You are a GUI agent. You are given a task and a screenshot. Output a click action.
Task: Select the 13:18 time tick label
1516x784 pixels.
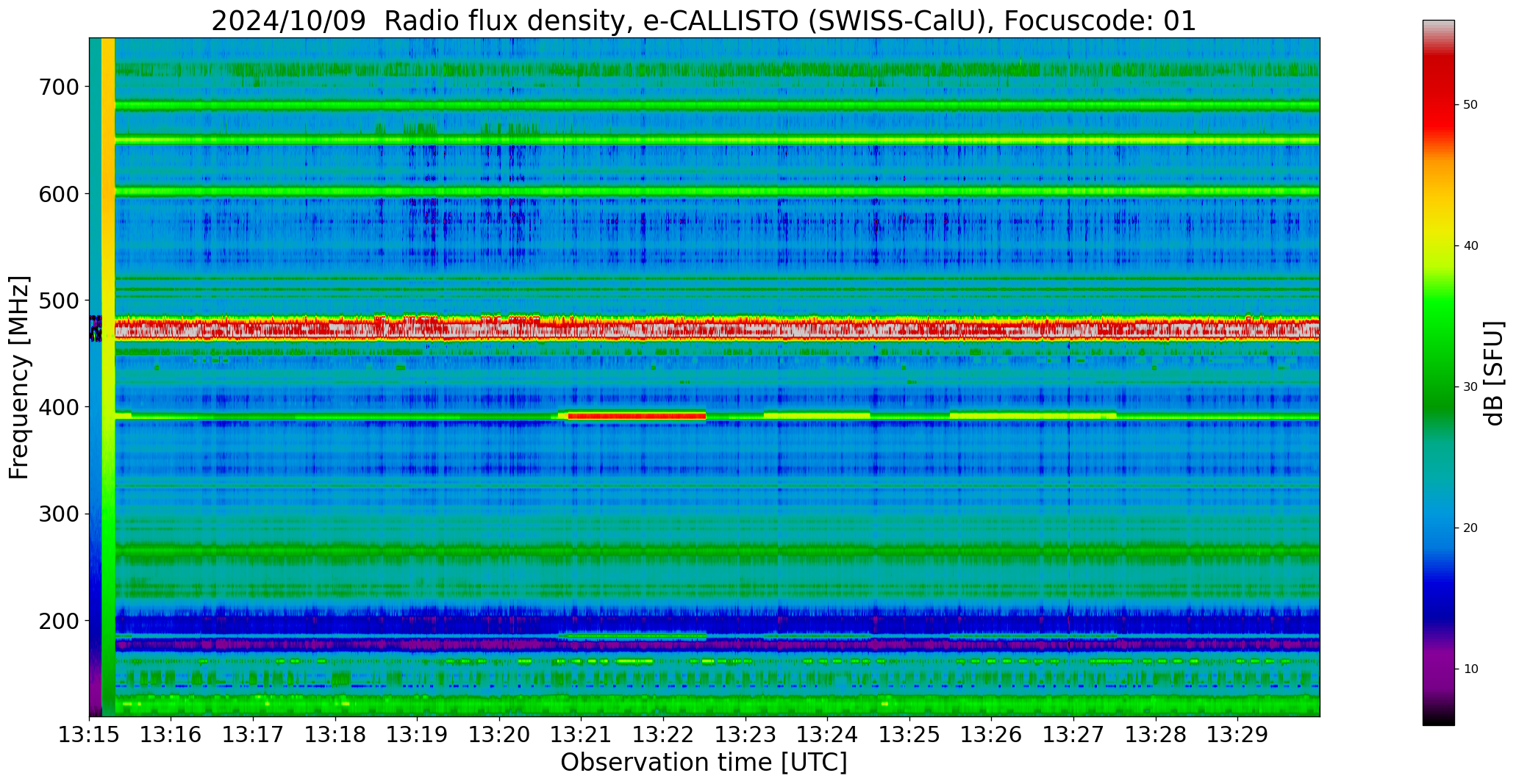(335, 734)
